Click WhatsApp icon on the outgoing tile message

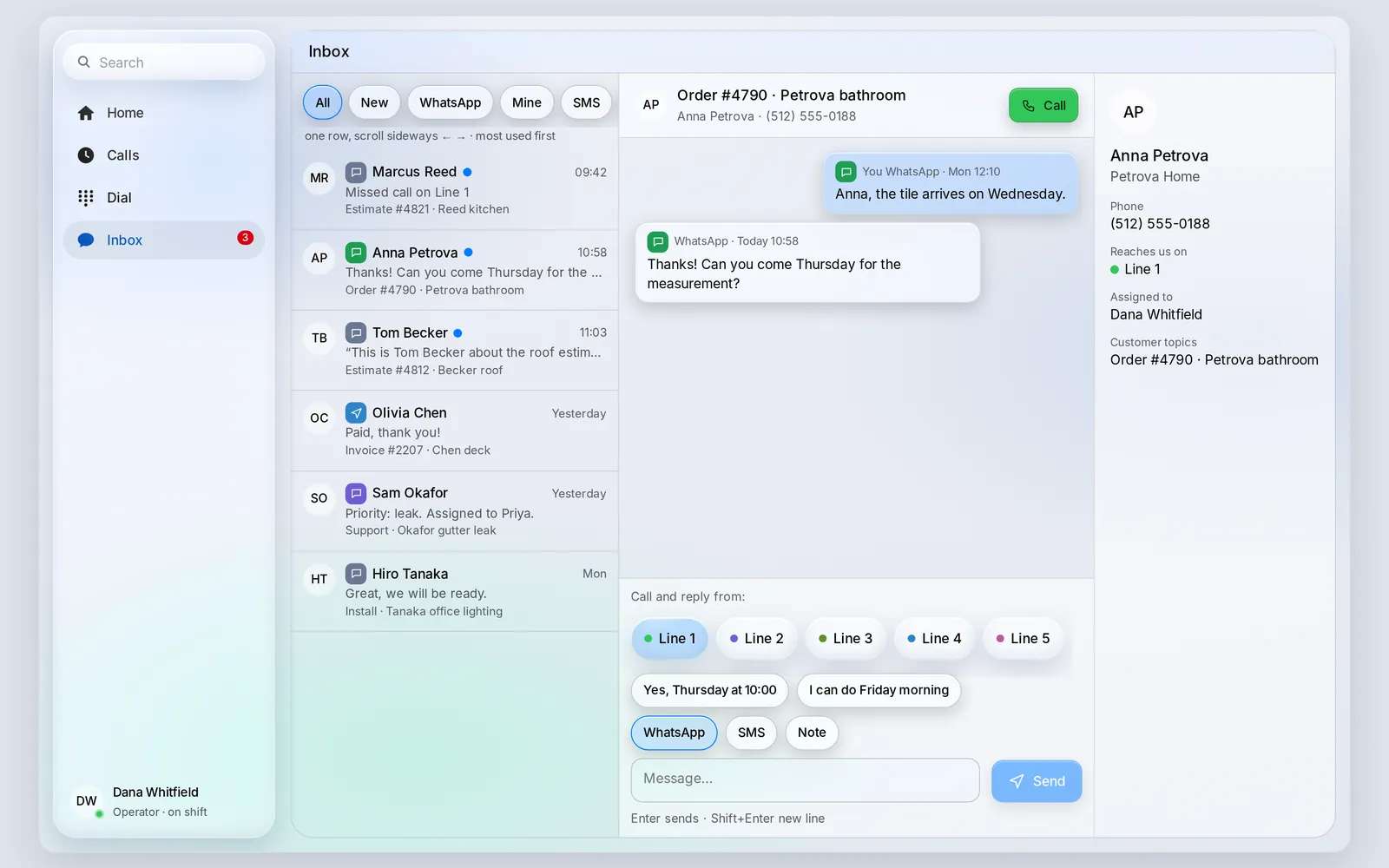[x=846, y=172]
